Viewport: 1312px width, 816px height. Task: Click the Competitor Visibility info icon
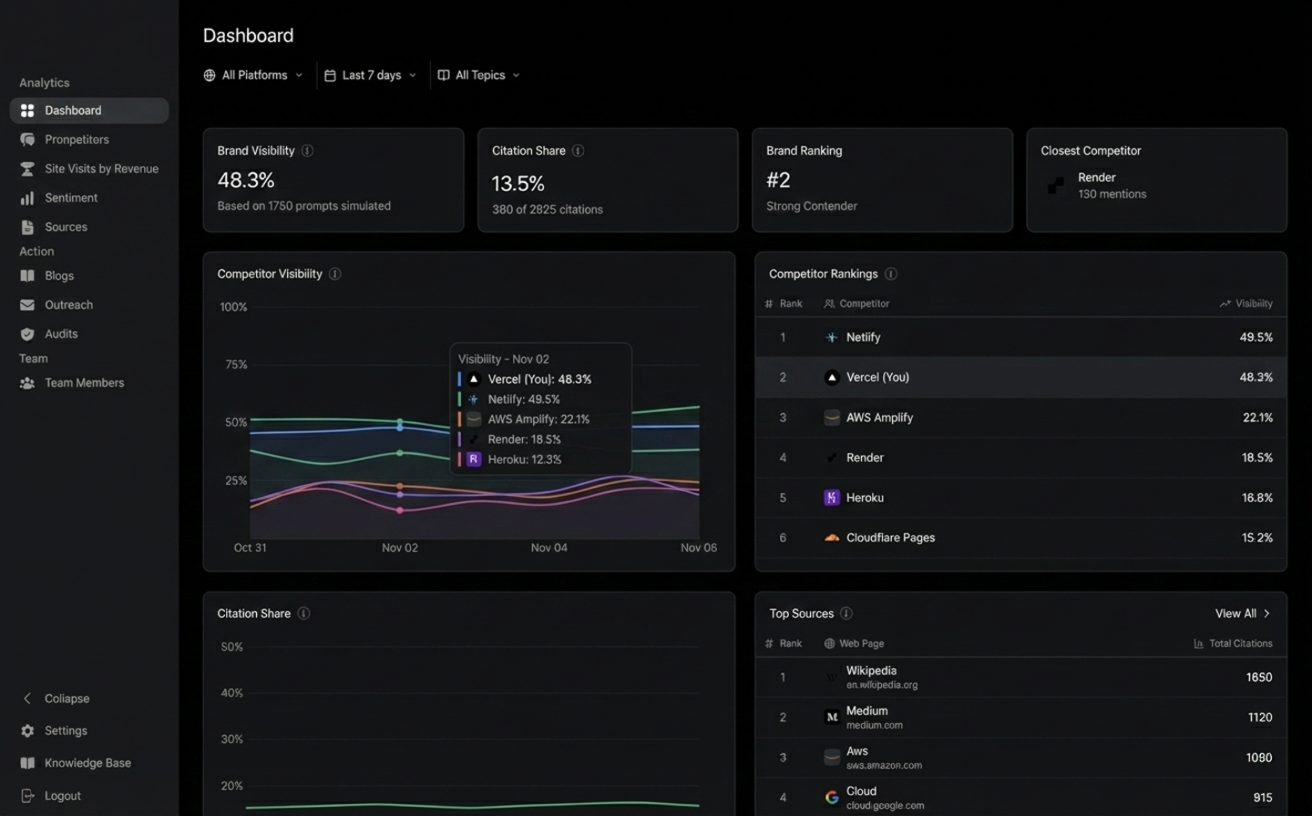[x=337, y=273]
